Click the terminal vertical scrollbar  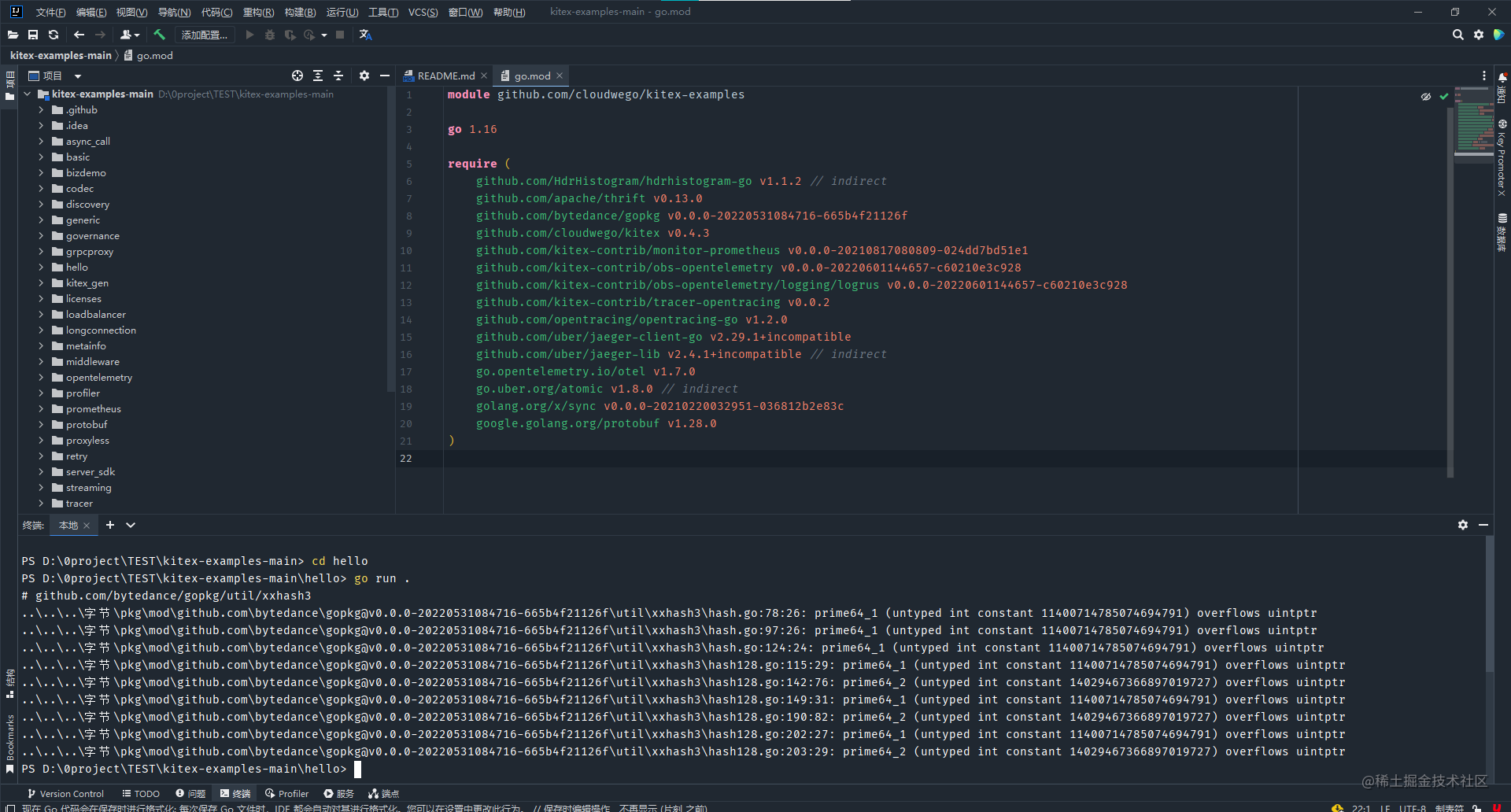pos(1489,604)
